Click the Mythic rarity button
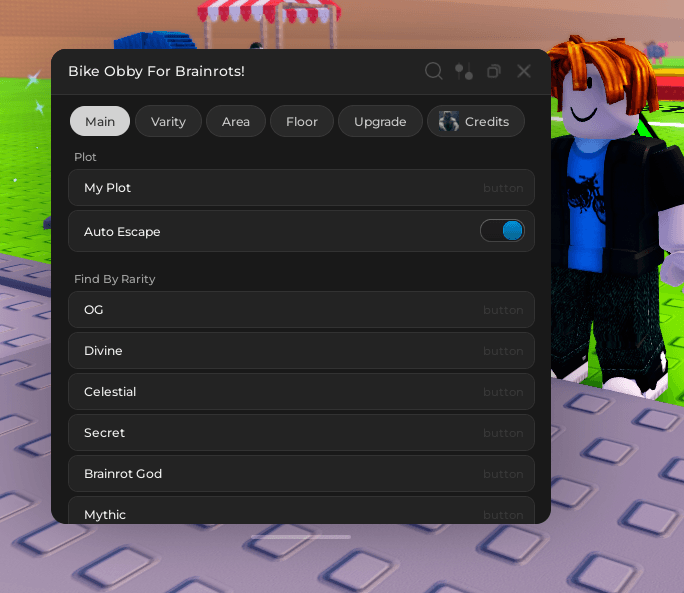 301,510
